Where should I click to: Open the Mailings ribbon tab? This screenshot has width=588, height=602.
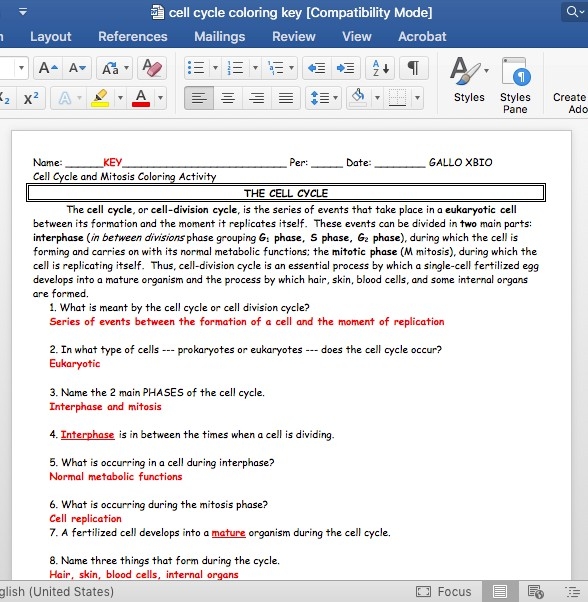220,36
